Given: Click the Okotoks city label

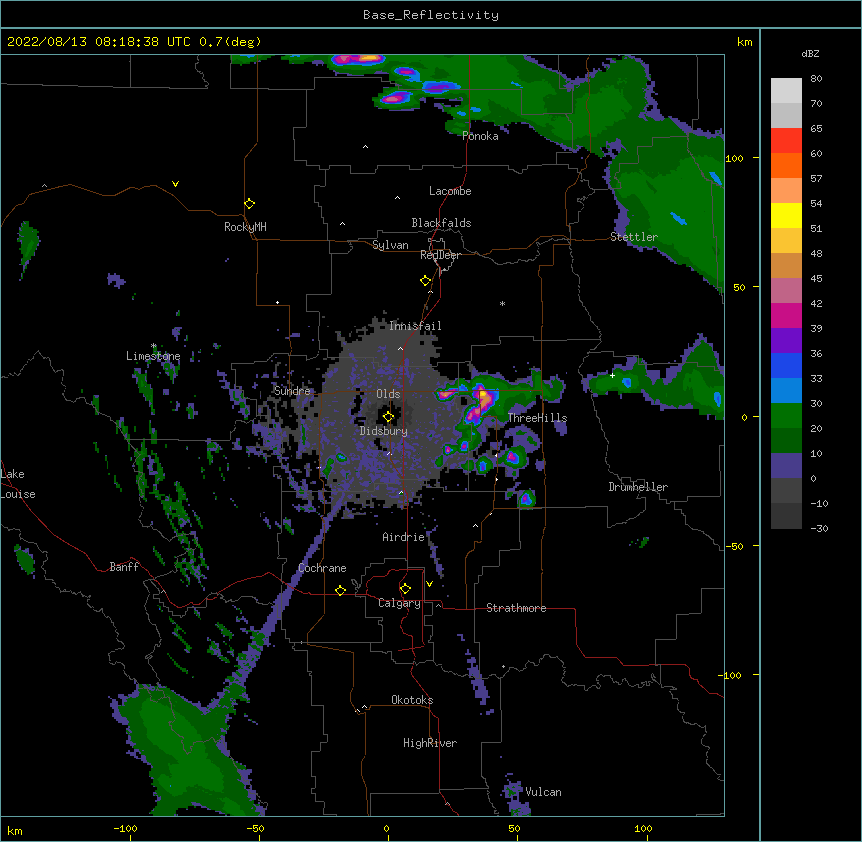Looking at the screenshot, I should (412, 700).
